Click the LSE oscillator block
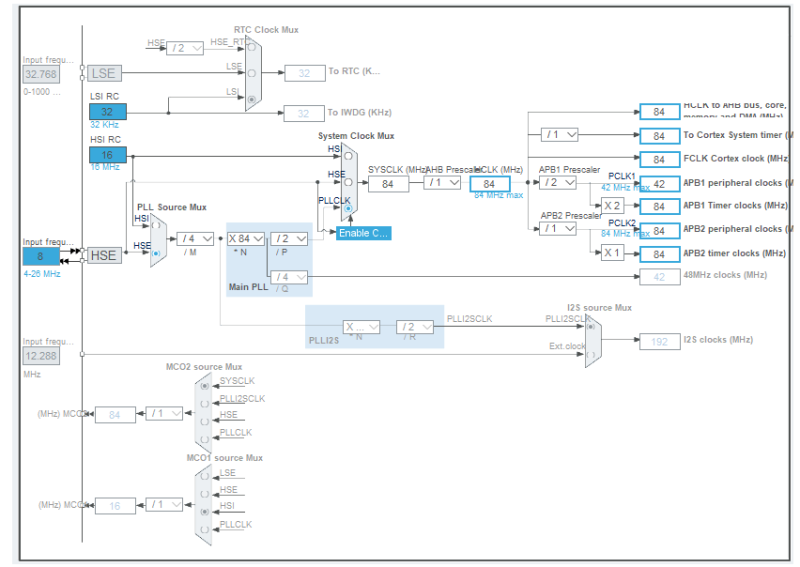800x567 pixels. (104, 73)
